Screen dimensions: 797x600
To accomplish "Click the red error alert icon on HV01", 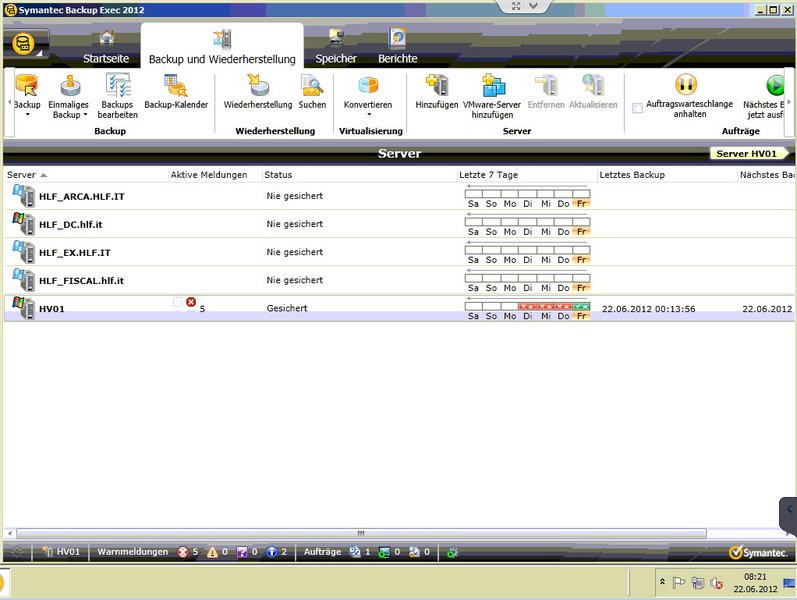I will point(191,302).
